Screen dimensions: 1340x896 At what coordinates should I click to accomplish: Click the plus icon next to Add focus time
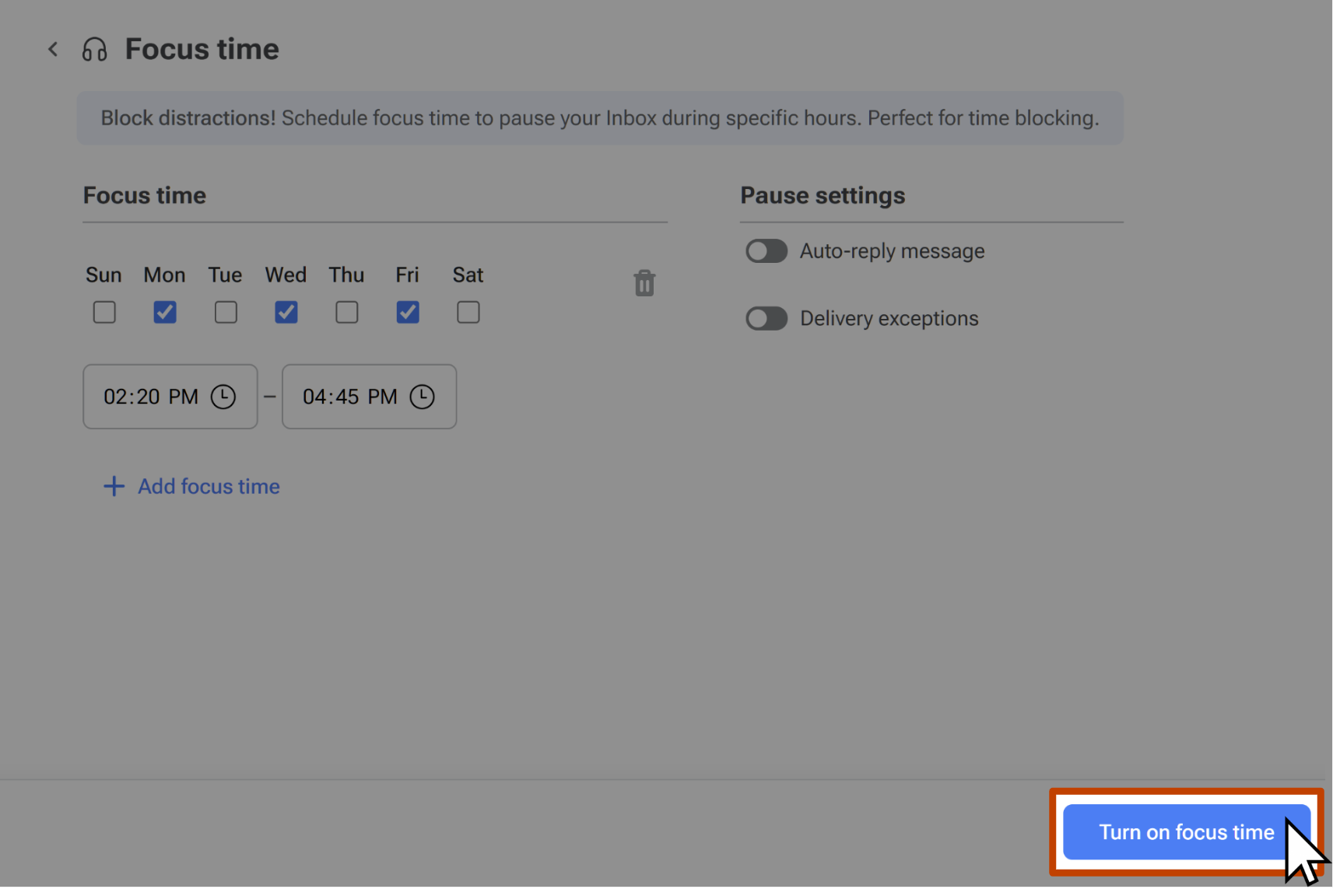coord(114,486)
